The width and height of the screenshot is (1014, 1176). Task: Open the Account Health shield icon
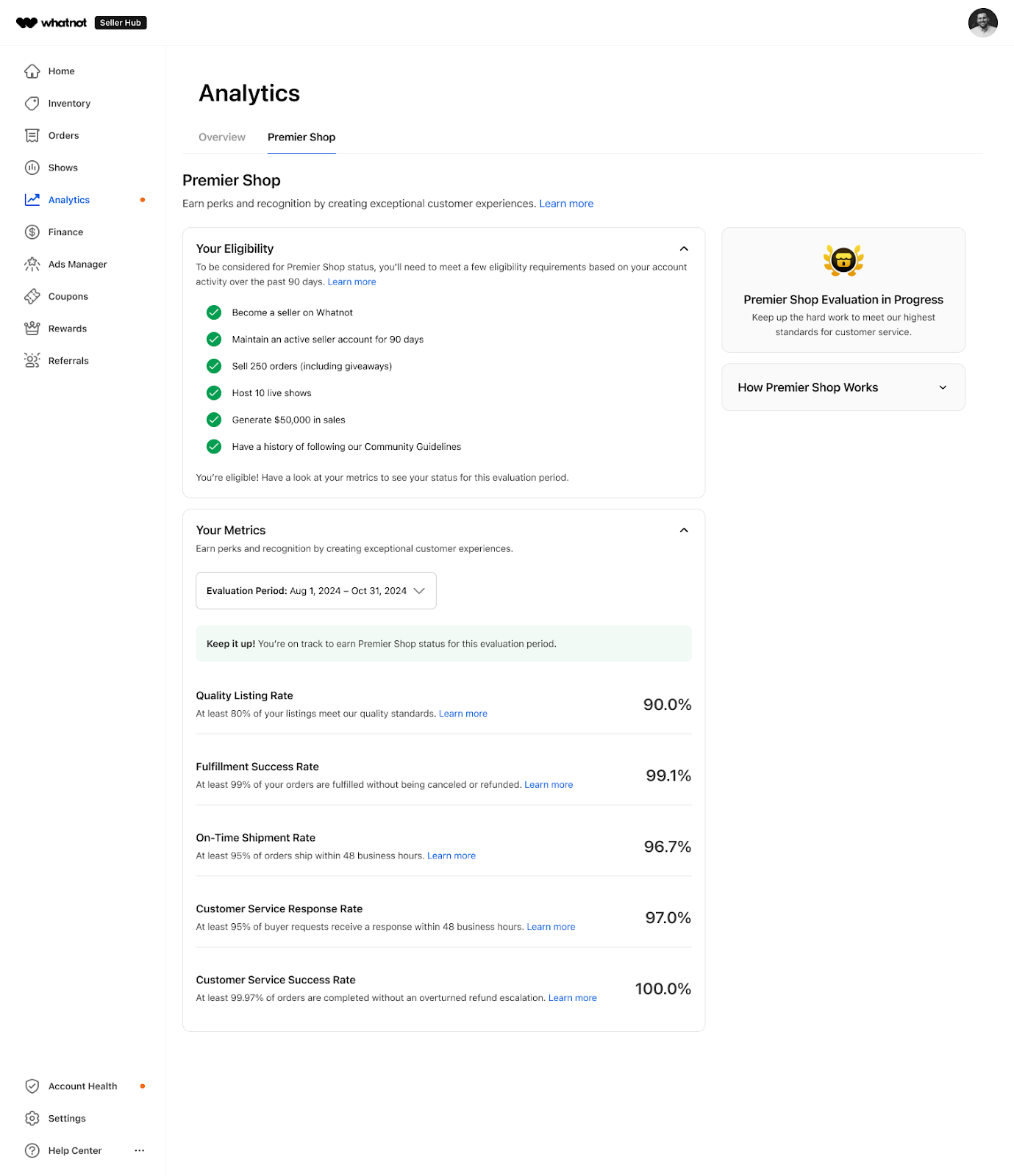tap(32, 1086)
